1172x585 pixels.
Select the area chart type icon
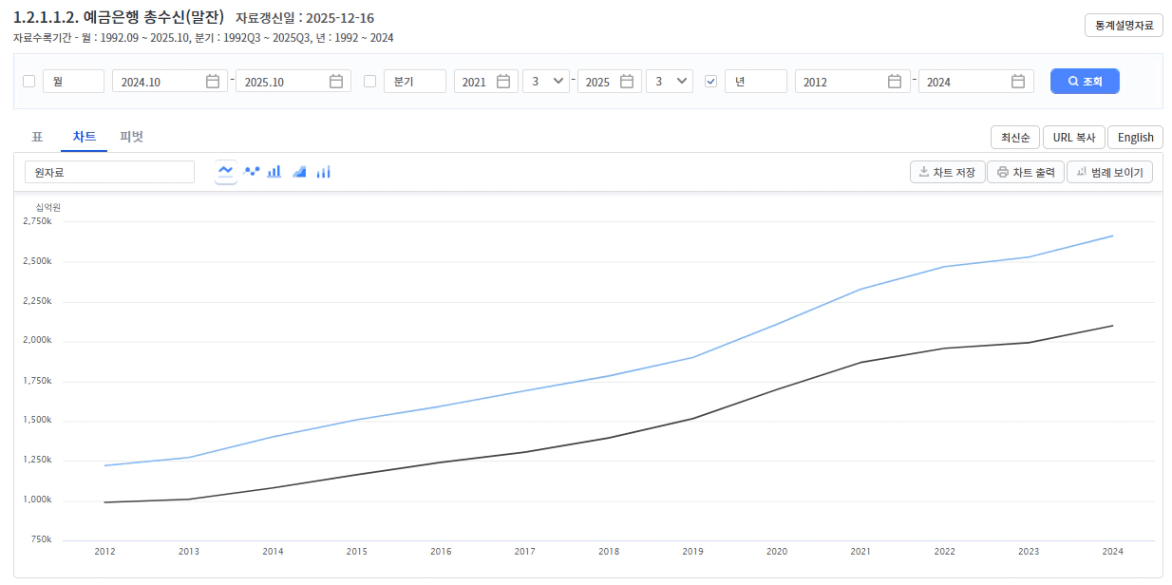299,172
